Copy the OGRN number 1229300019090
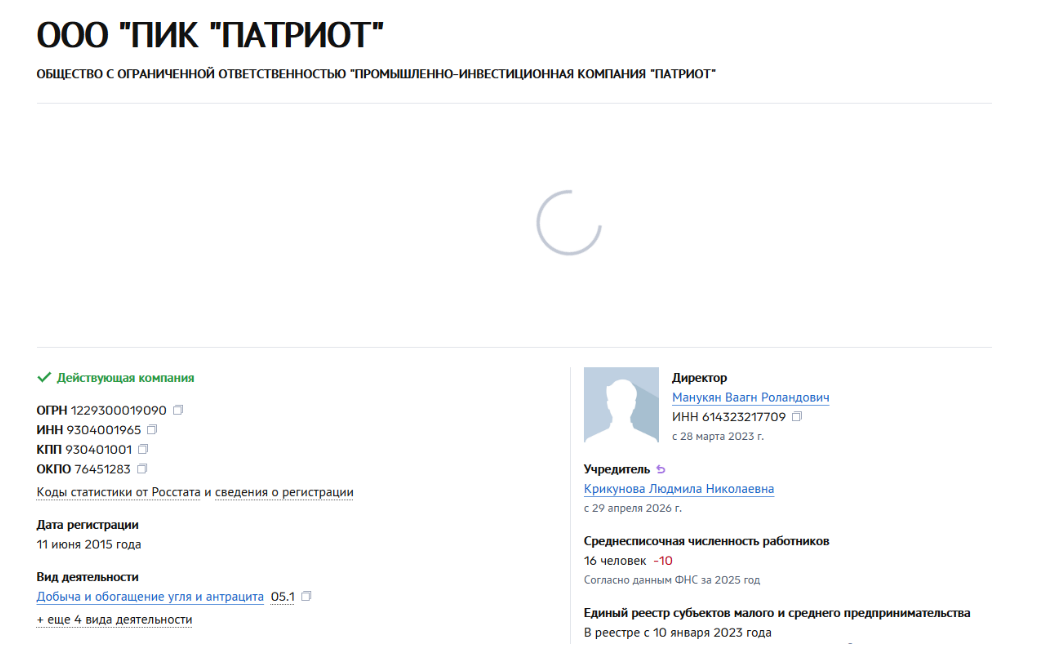Viewport: 1051px width, 654px height. coord(178,410)
